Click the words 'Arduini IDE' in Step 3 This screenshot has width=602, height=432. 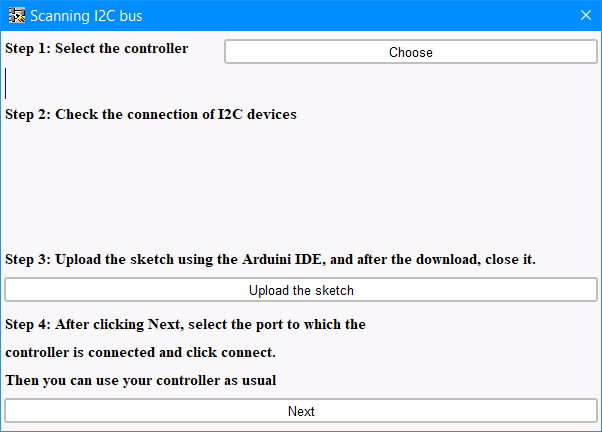(x=281, y=259)
